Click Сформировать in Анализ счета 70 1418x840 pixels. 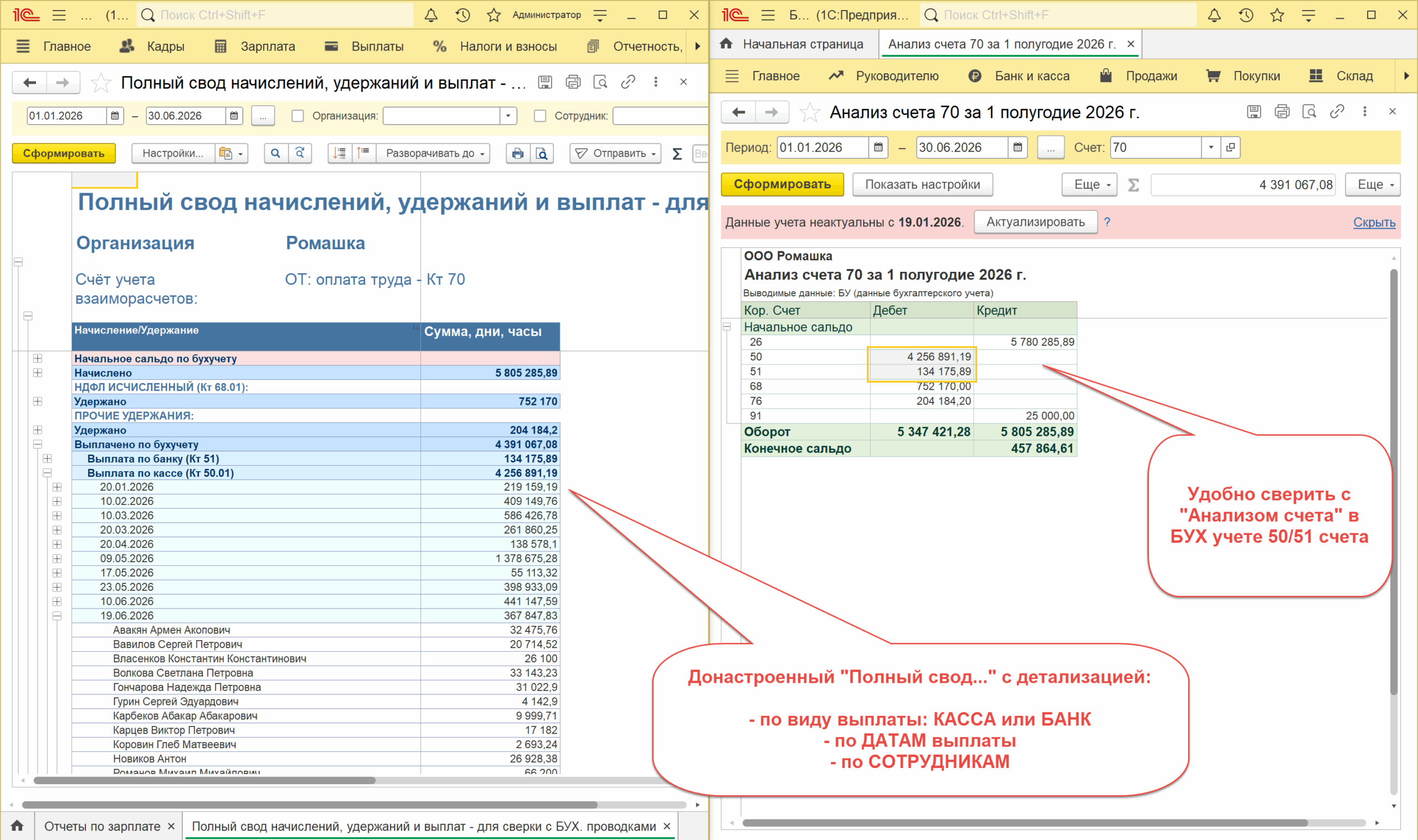tap(782, 184)
